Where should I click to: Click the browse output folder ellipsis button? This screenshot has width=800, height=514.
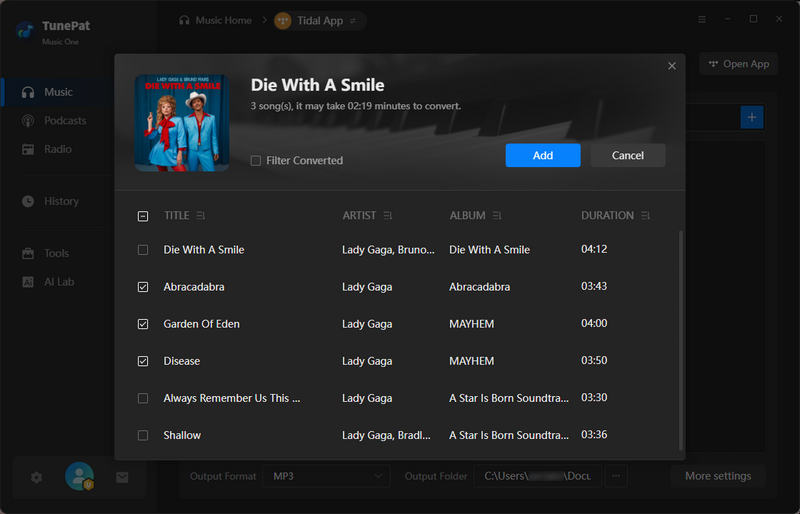[x=616, y=476]
